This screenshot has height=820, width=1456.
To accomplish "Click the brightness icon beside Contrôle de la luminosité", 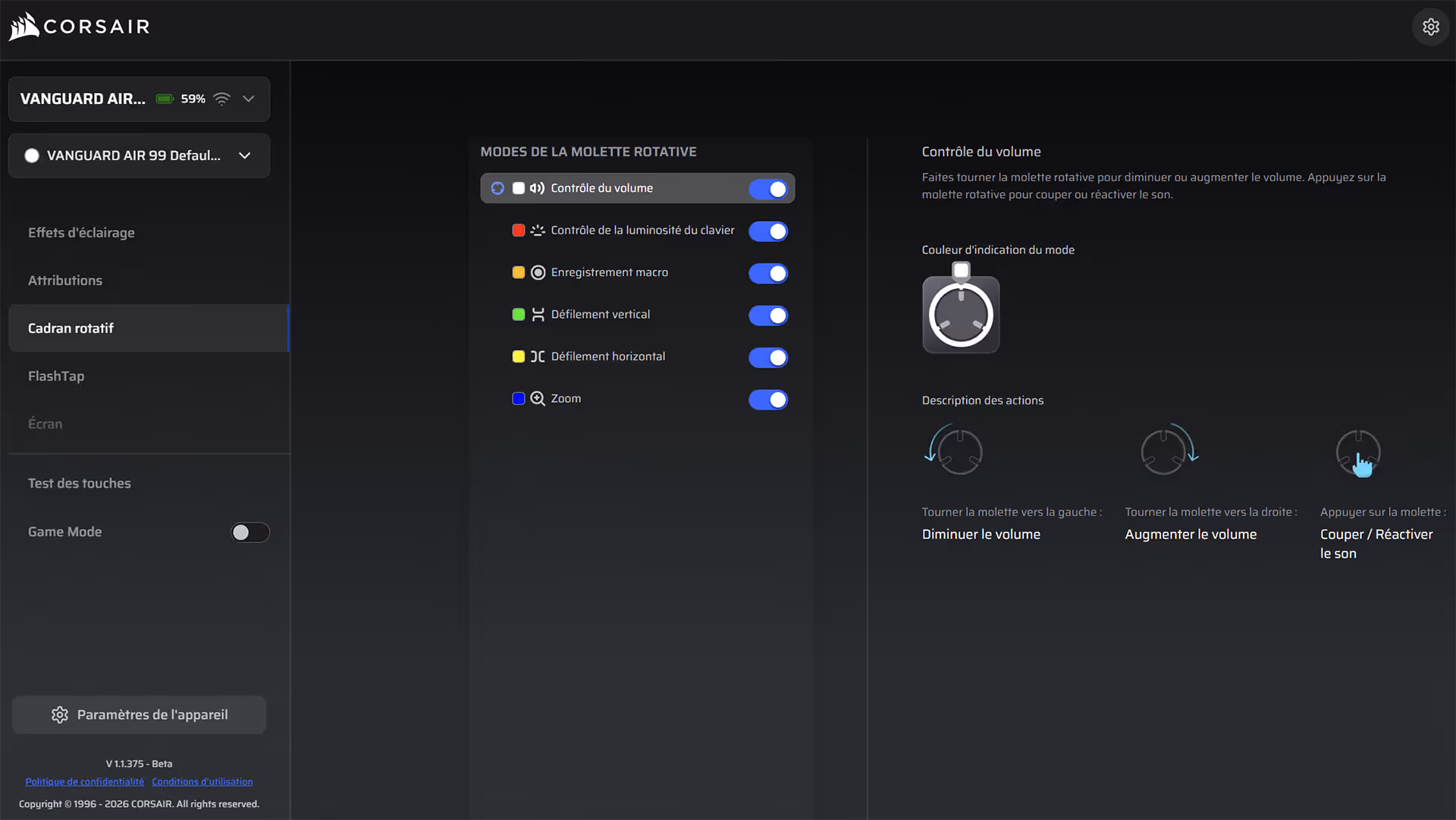I will 538,231.
